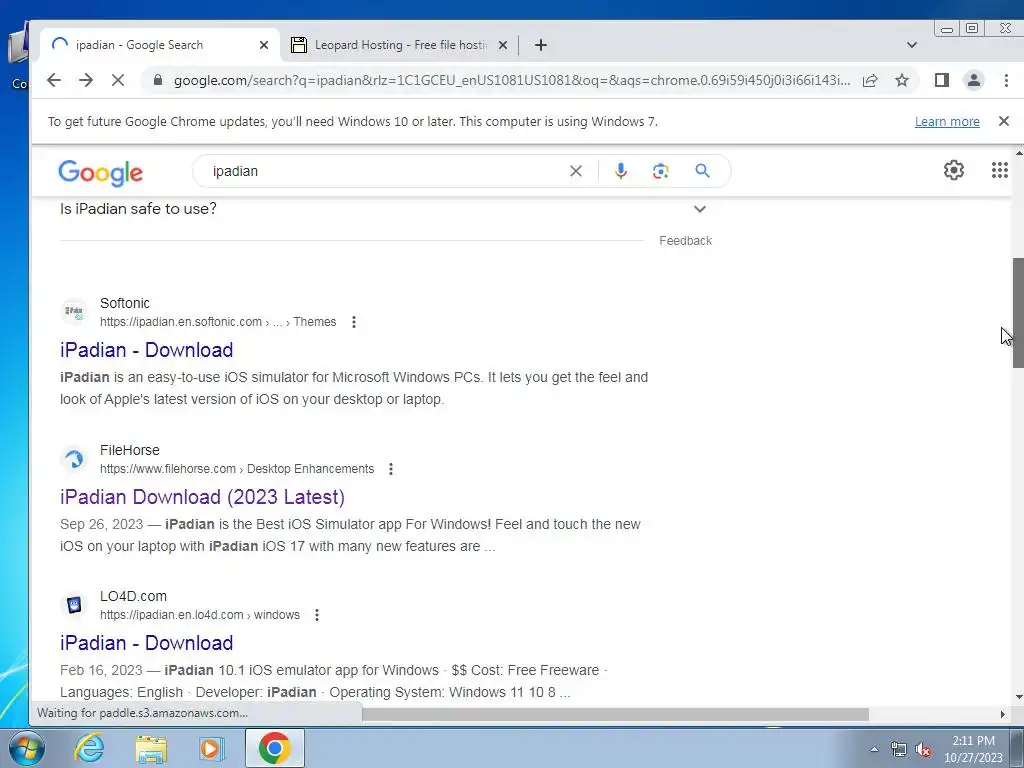This screenshot has width=1024, height=768.
Task: Click the scroll down arrow
Action: pos(1018,698)
